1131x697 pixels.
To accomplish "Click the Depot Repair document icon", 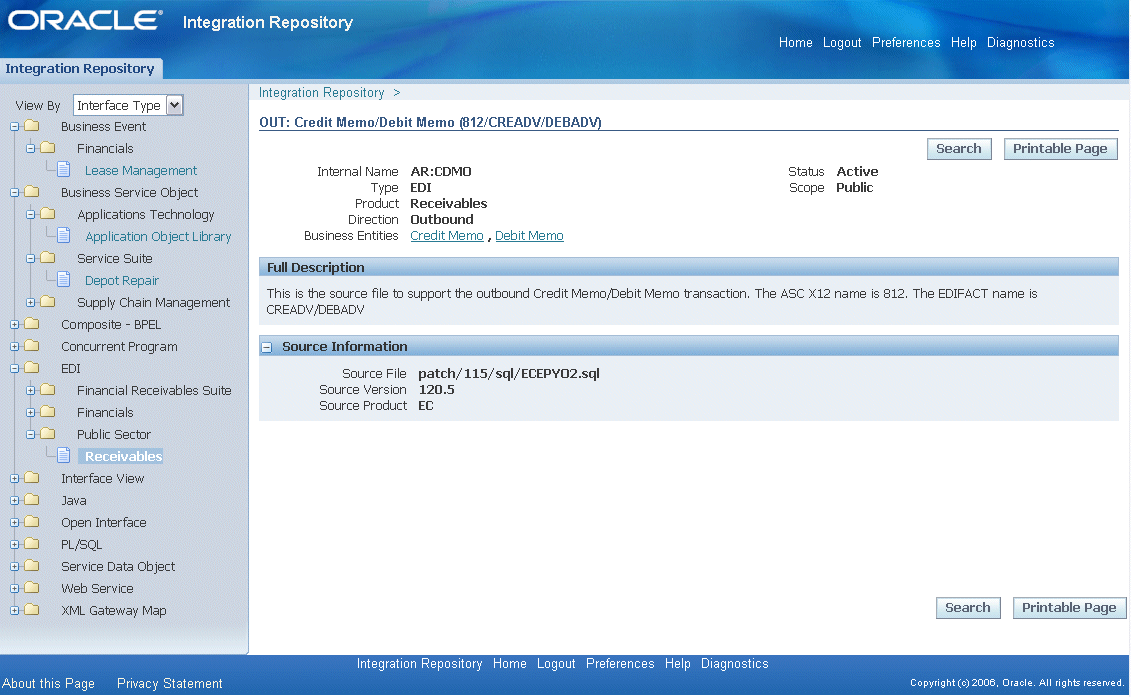I will 63,279.
